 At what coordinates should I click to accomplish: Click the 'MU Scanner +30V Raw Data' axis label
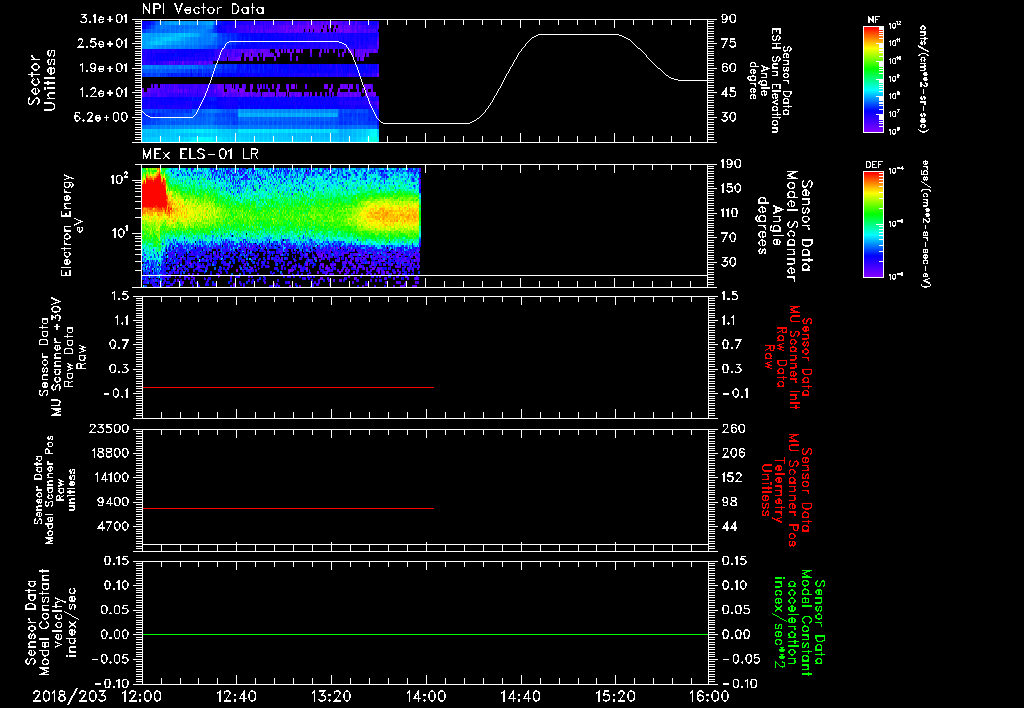62,357
